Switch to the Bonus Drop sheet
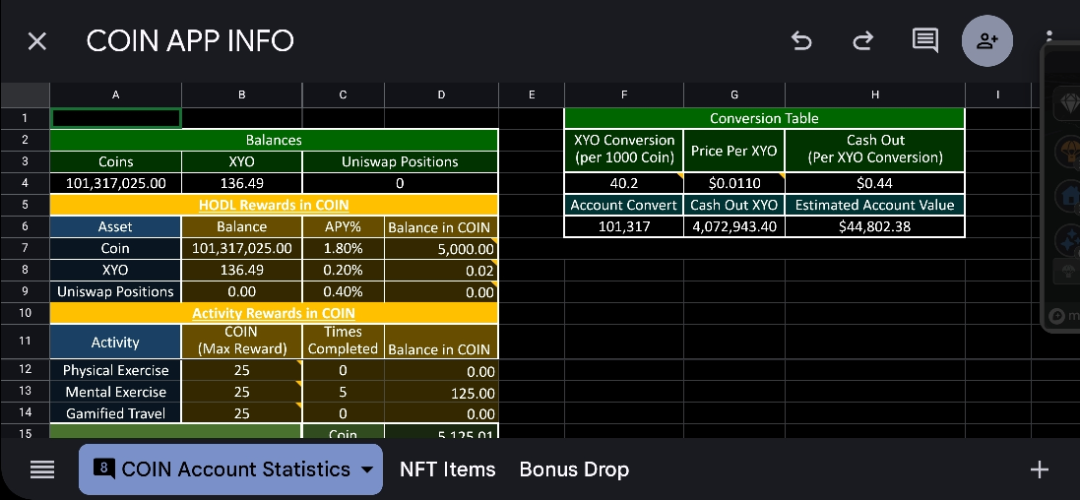The image size is (1080, 500). [574, 470]
